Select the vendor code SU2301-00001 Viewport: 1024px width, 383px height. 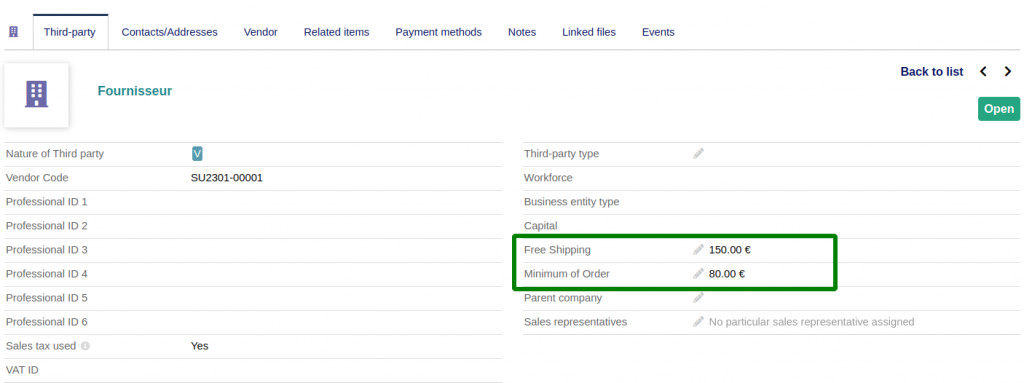(x=227, y=178)
